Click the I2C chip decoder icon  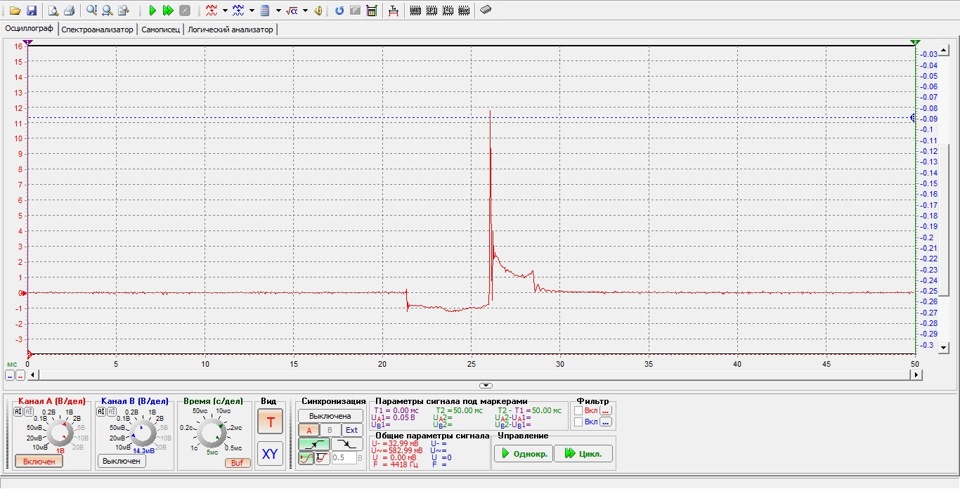448,10
